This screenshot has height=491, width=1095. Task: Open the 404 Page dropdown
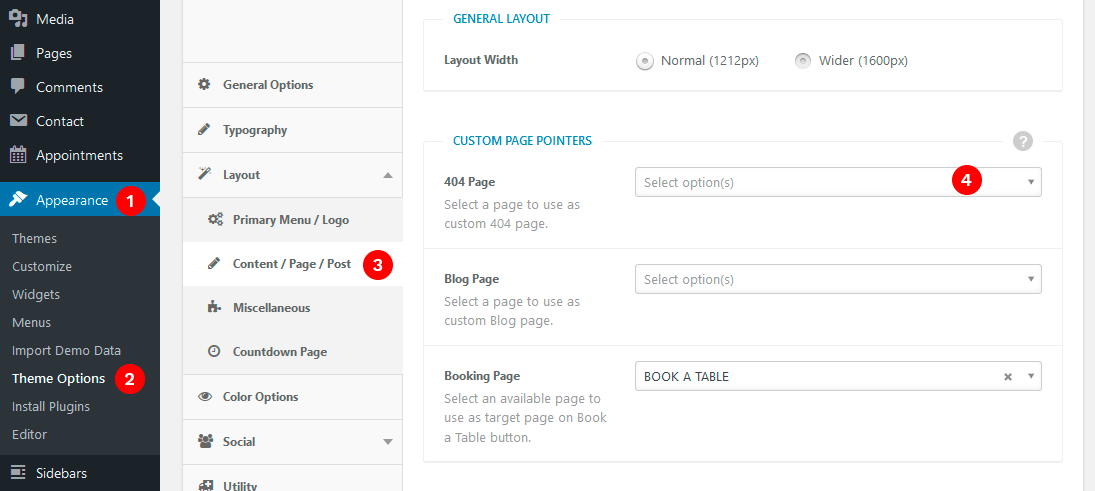pyautogui.click(x=837, y=182)
